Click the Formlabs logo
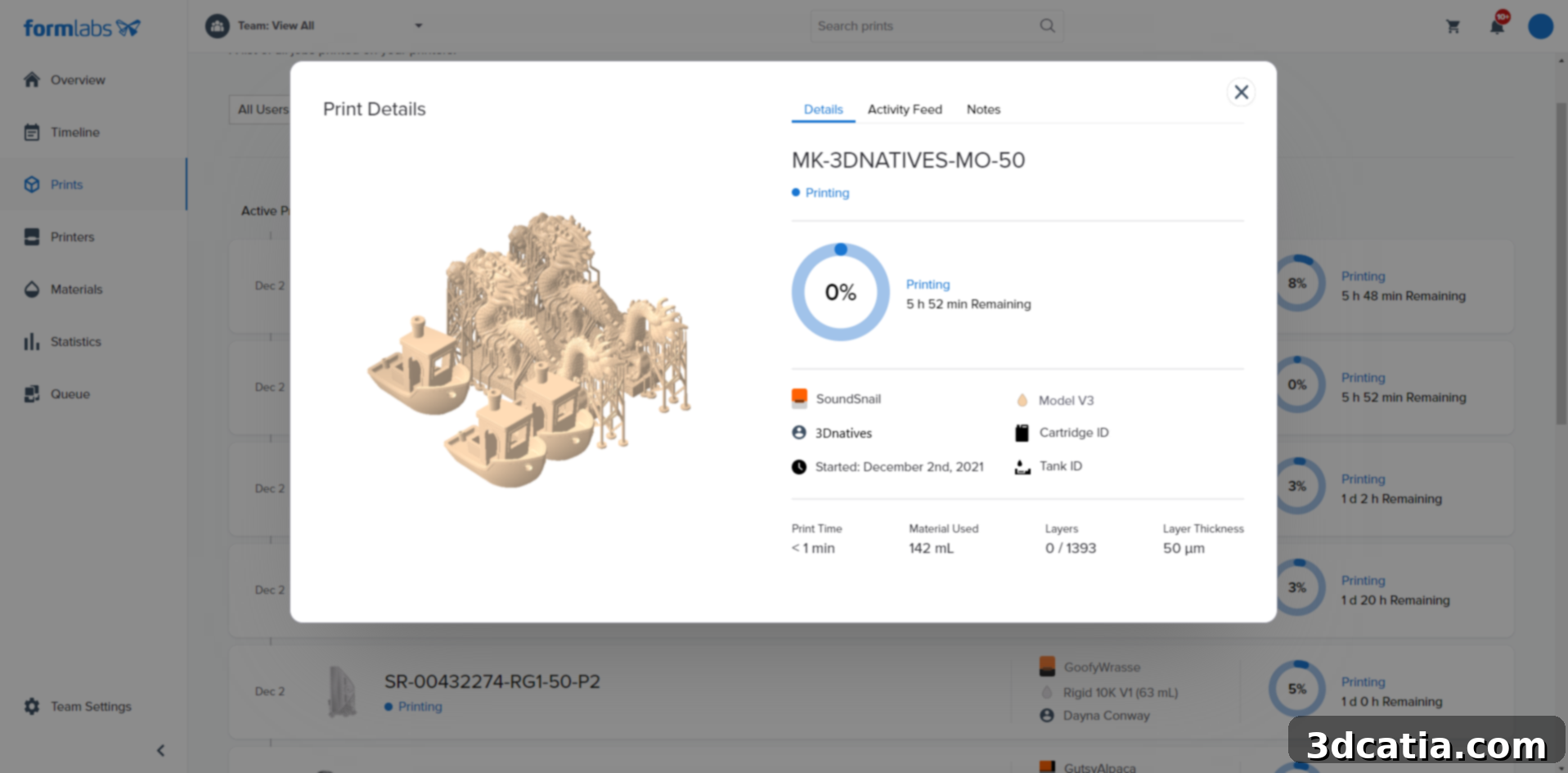Screen dimensions: 1568x773 coord(82,28)
